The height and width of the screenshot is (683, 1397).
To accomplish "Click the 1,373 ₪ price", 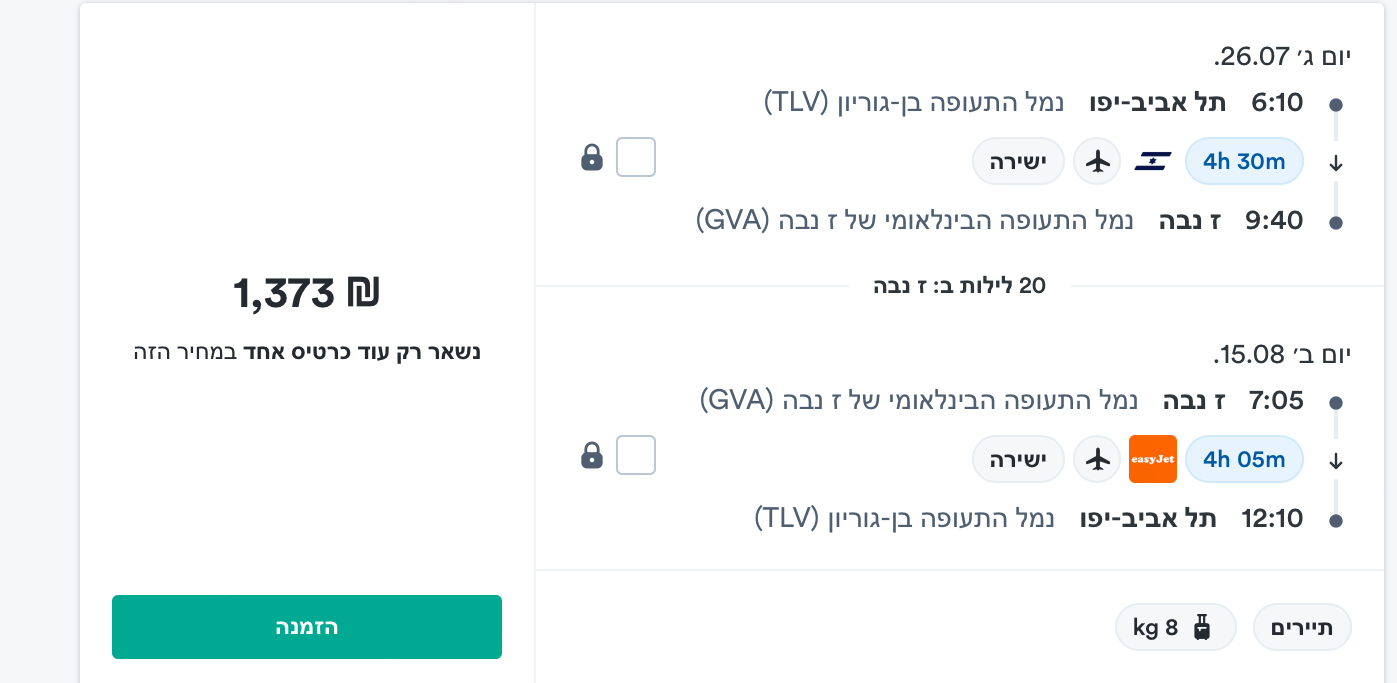I will 306,294.
